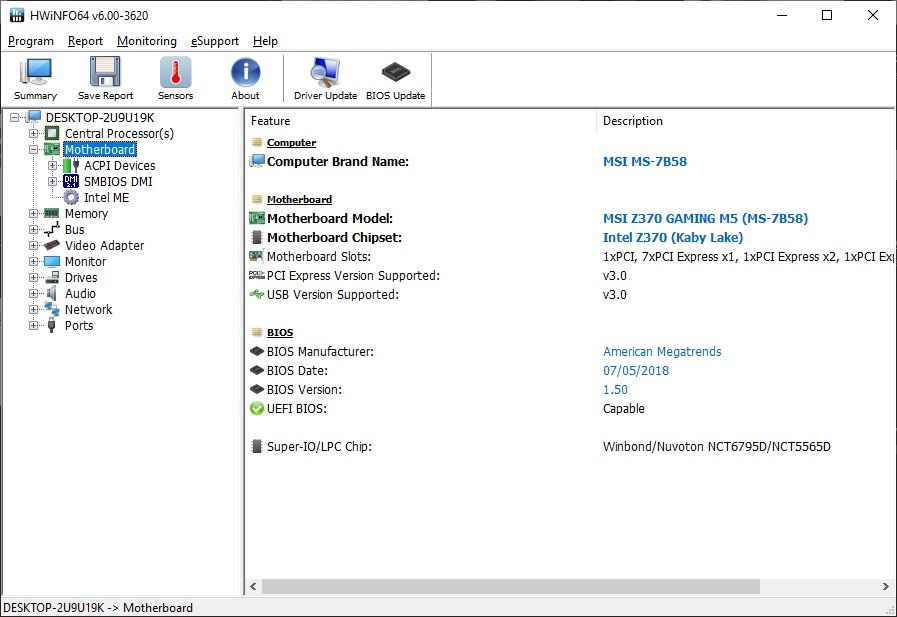Click the horizontal scrollbar left arrow

[x=253, y=587]
